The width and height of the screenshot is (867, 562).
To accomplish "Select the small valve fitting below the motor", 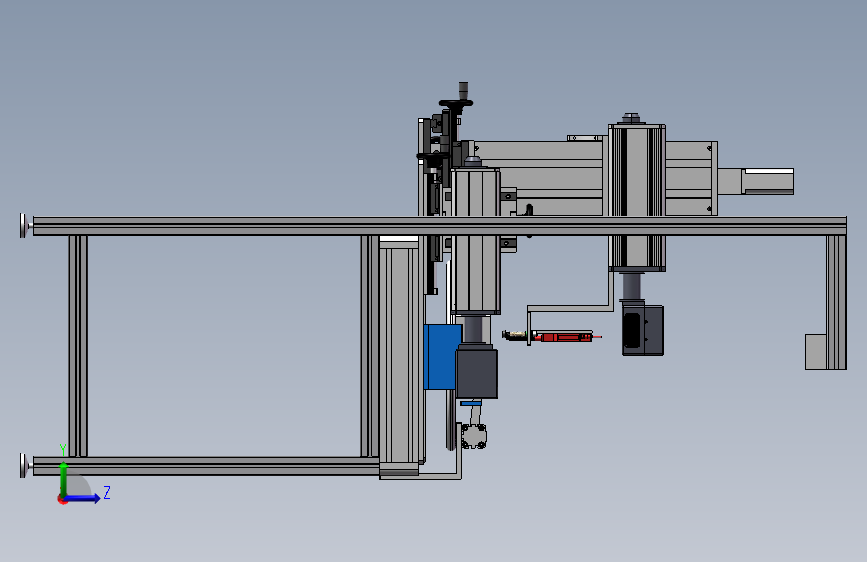I will [x=474, y=436].
